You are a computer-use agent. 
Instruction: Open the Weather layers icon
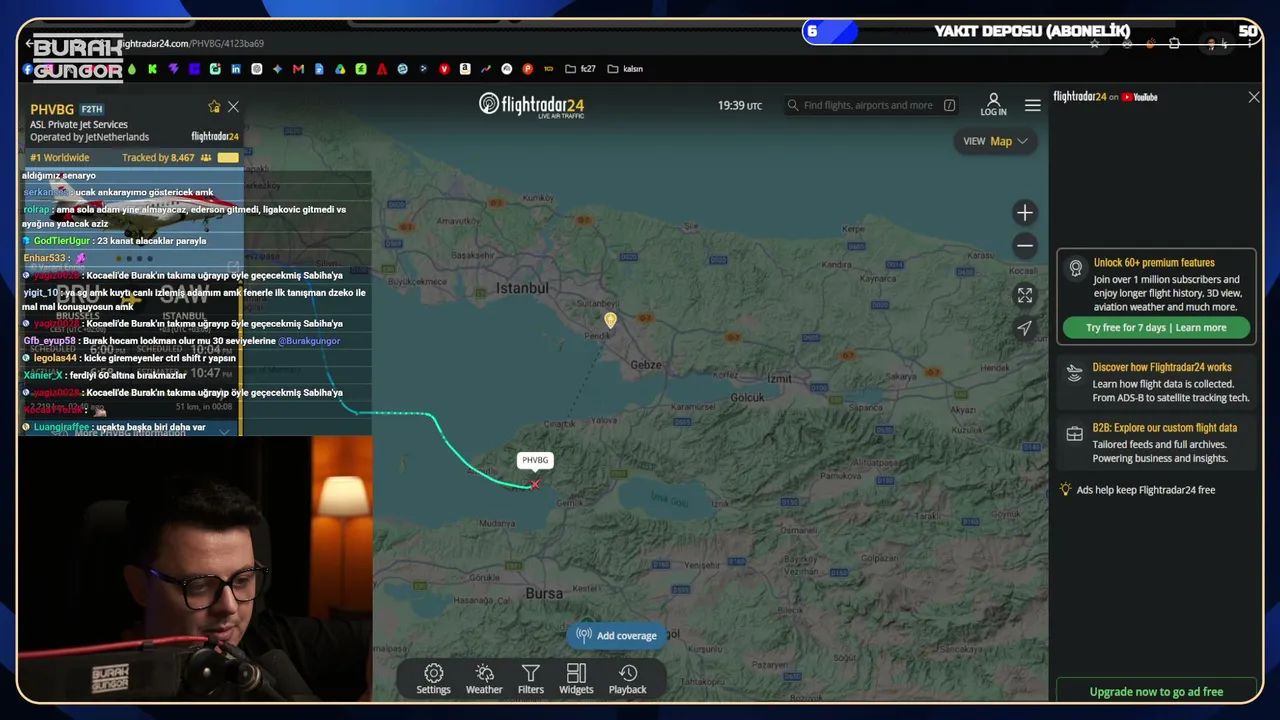pyautogui.click(x=484, y=679)
